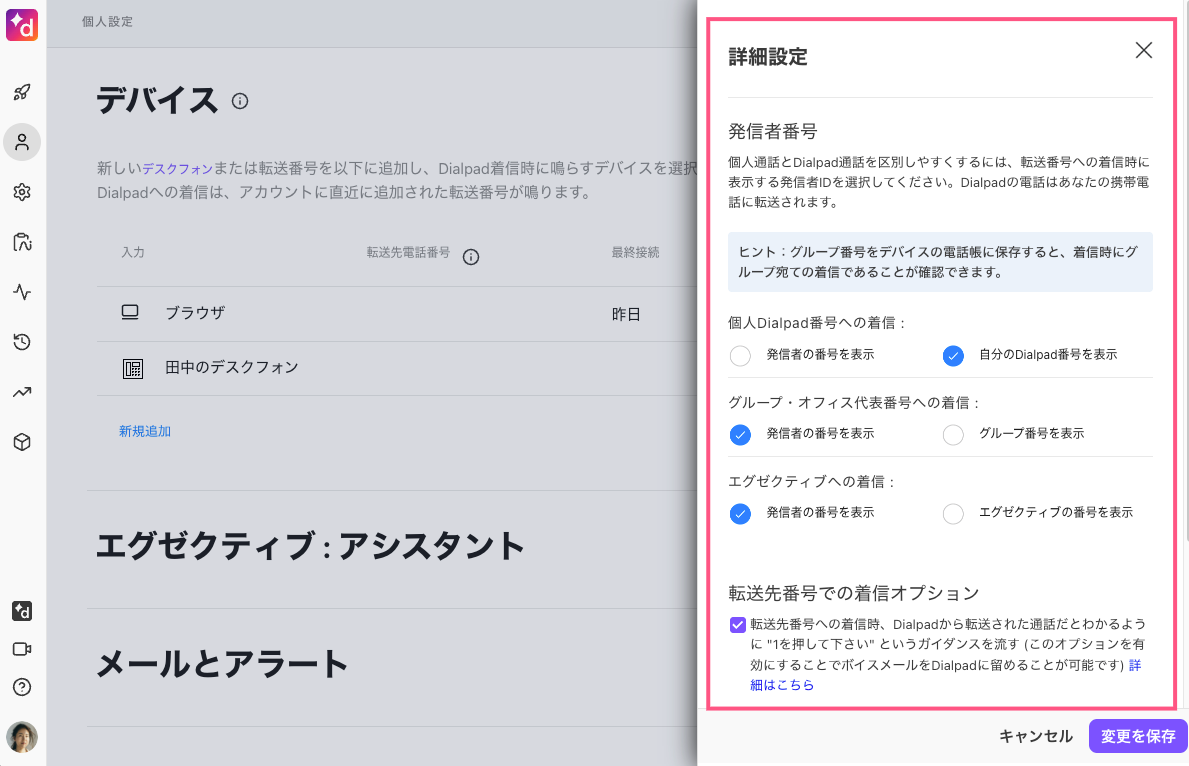Uncheck the transfer guidance option
1189x766 pixels.
[740, 625]
